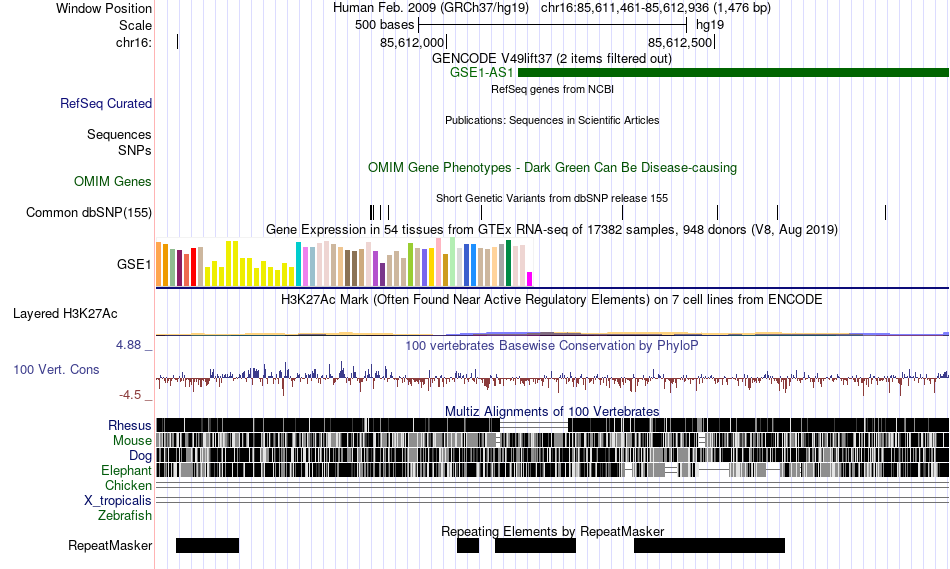The height and width of the screenshot is (569, 950).
Task: Select the X_tropicalis species label
Action: [x=118, y=501]
